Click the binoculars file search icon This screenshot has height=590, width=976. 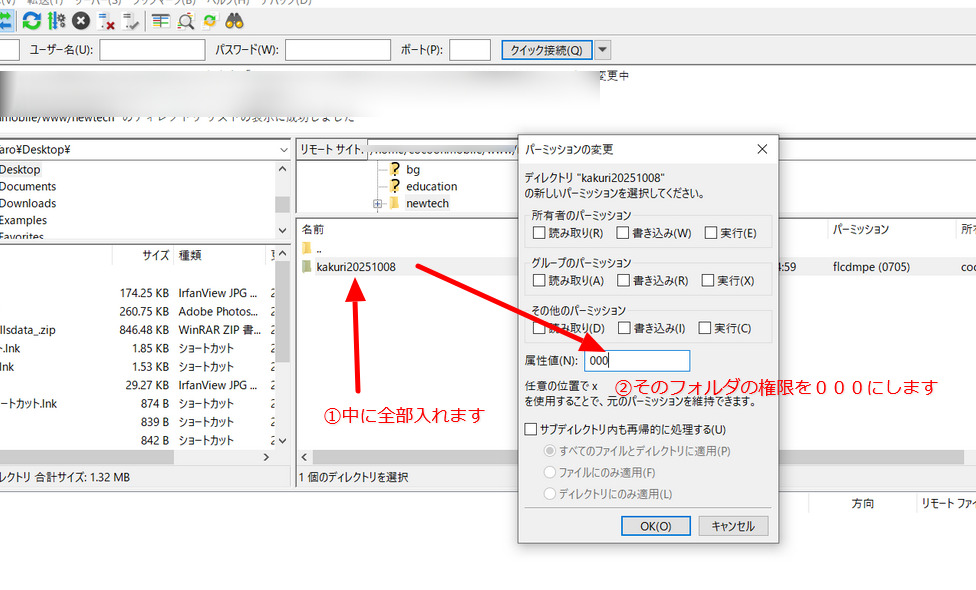235,19
